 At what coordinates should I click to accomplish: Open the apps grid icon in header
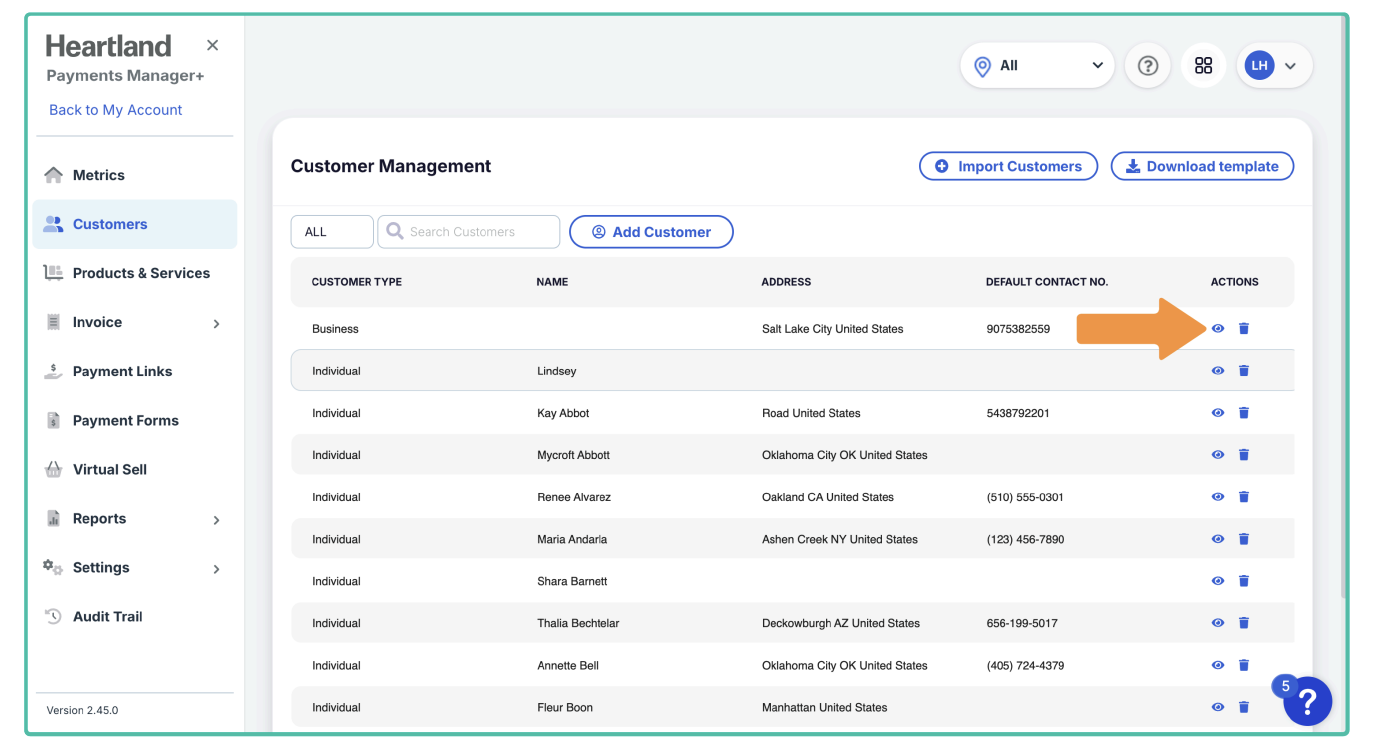click(x=1203, y=66)
